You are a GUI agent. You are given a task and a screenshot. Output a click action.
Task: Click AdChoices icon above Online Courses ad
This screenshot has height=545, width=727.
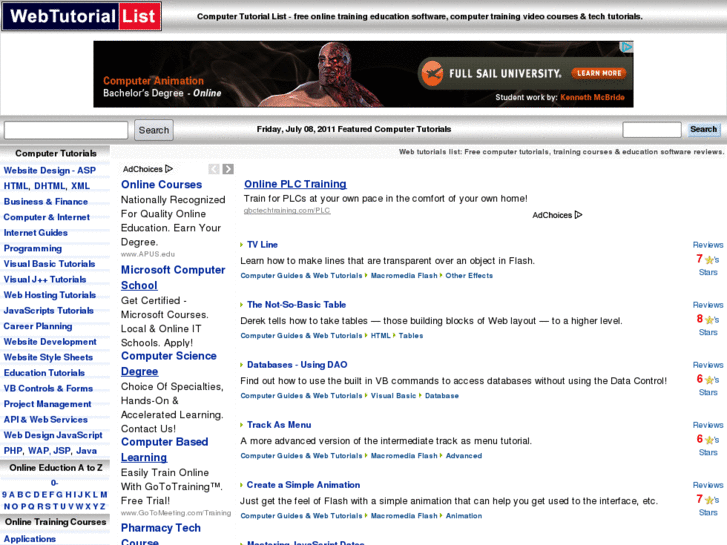tap(169, 169)
